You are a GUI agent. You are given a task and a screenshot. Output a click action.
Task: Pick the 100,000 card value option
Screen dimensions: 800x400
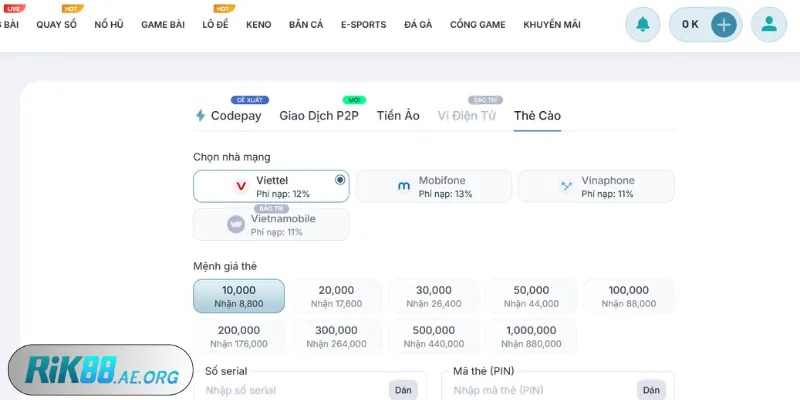coord(629,296)
